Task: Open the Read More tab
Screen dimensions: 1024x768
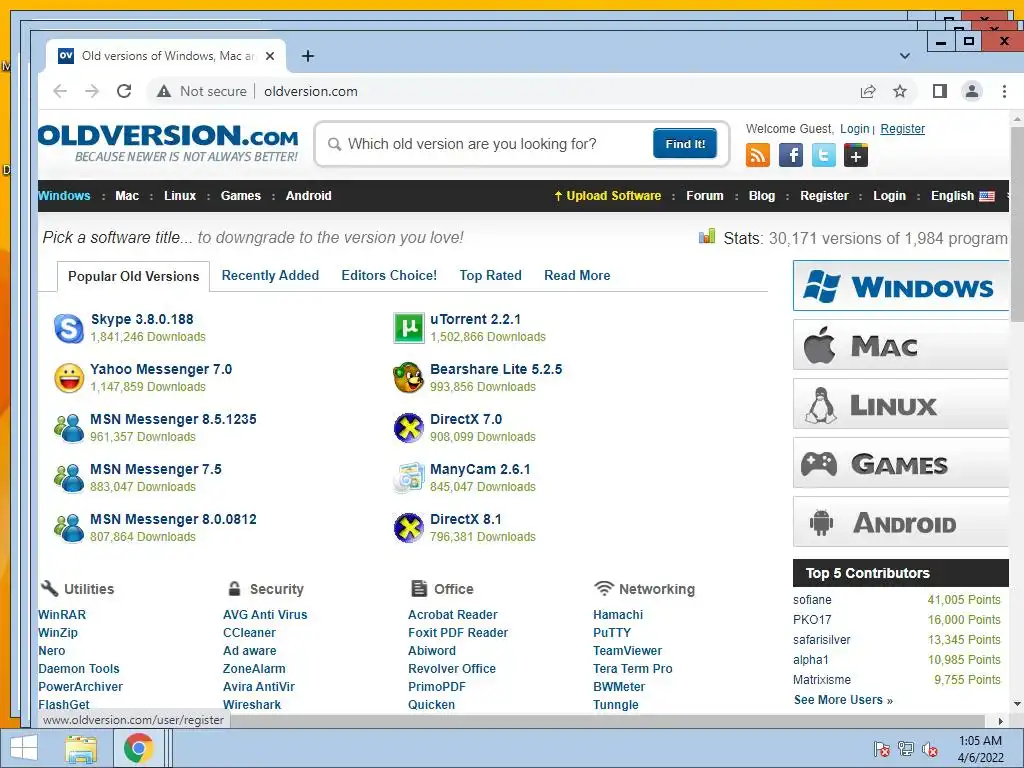Action: pos(577,276)
